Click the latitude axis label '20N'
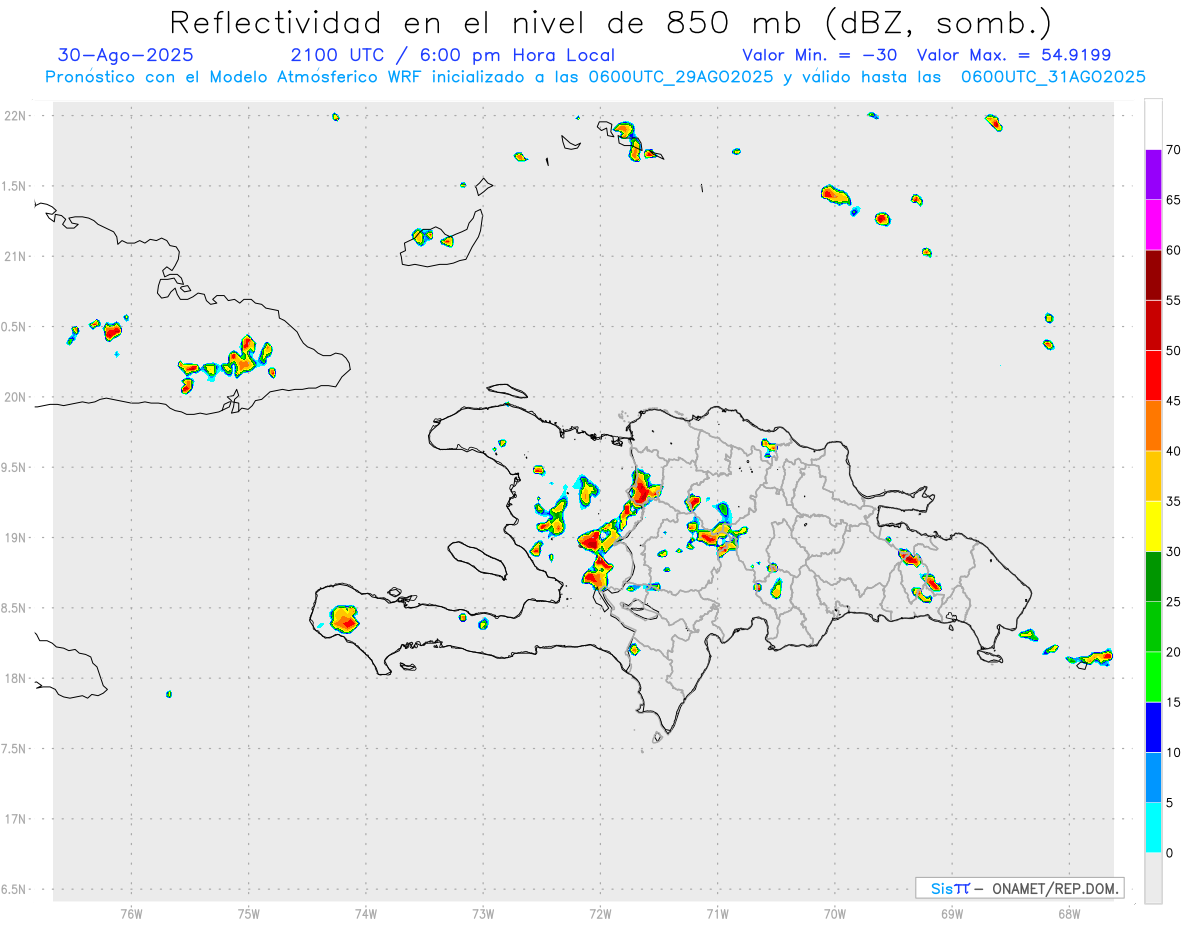 click(15, 397)
